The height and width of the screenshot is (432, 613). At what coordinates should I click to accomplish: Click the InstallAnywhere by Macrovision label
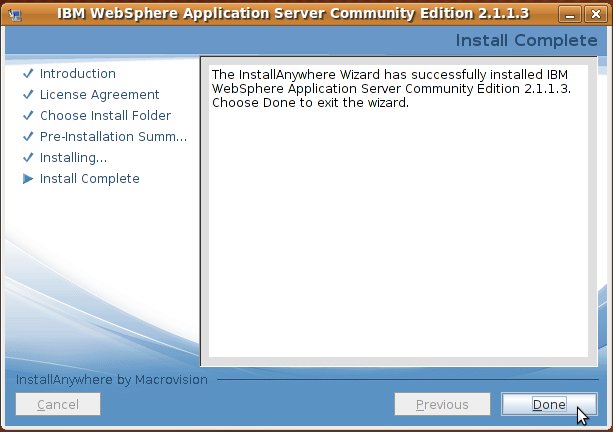point(112,380)
